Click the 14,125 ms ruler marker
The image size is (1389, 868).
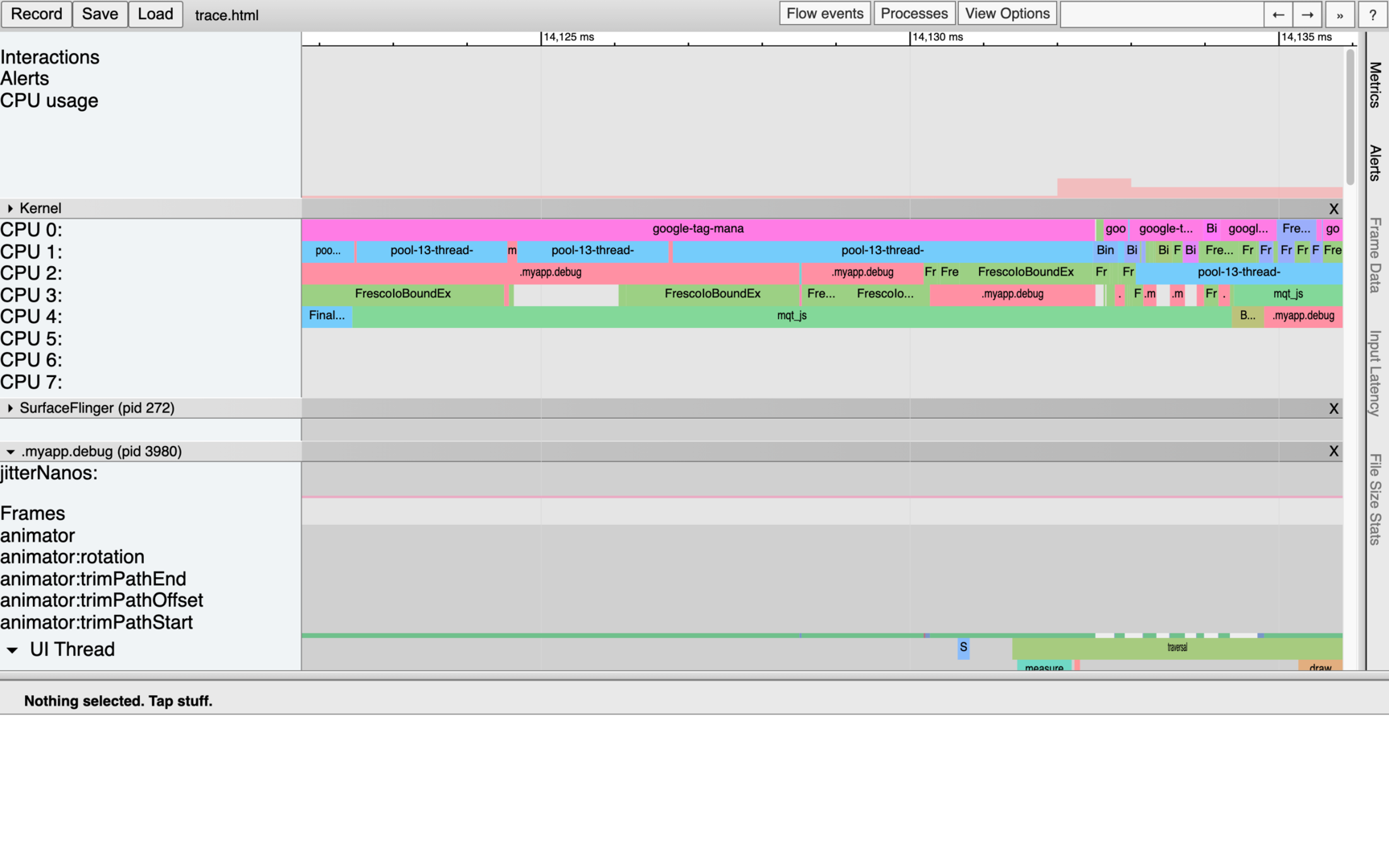pos(569,37)
